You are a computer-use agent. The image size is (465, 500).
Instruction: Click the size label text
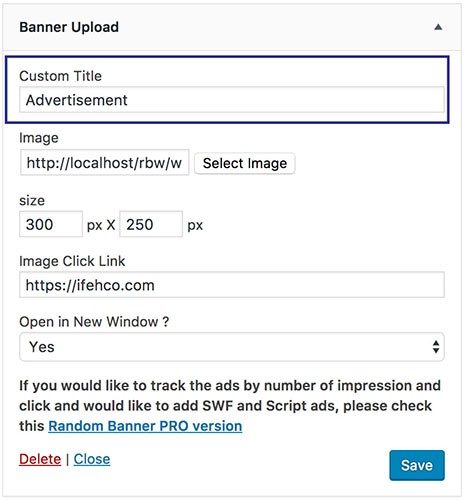click(32, 201)
